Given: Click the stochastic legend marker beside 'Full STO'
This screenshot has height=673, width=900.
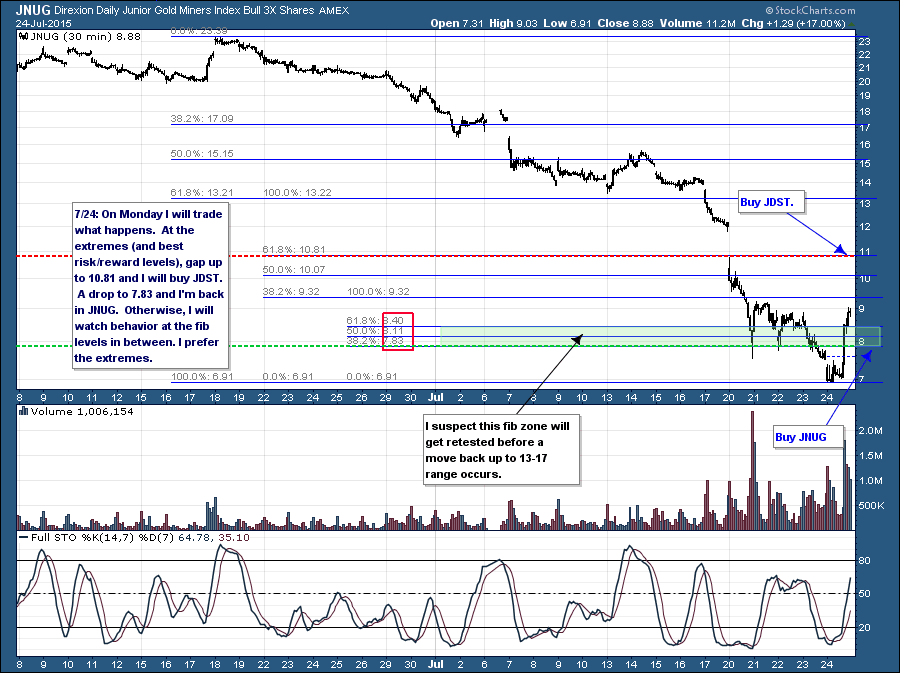Looking at the screenshot, I should [22, 539].
